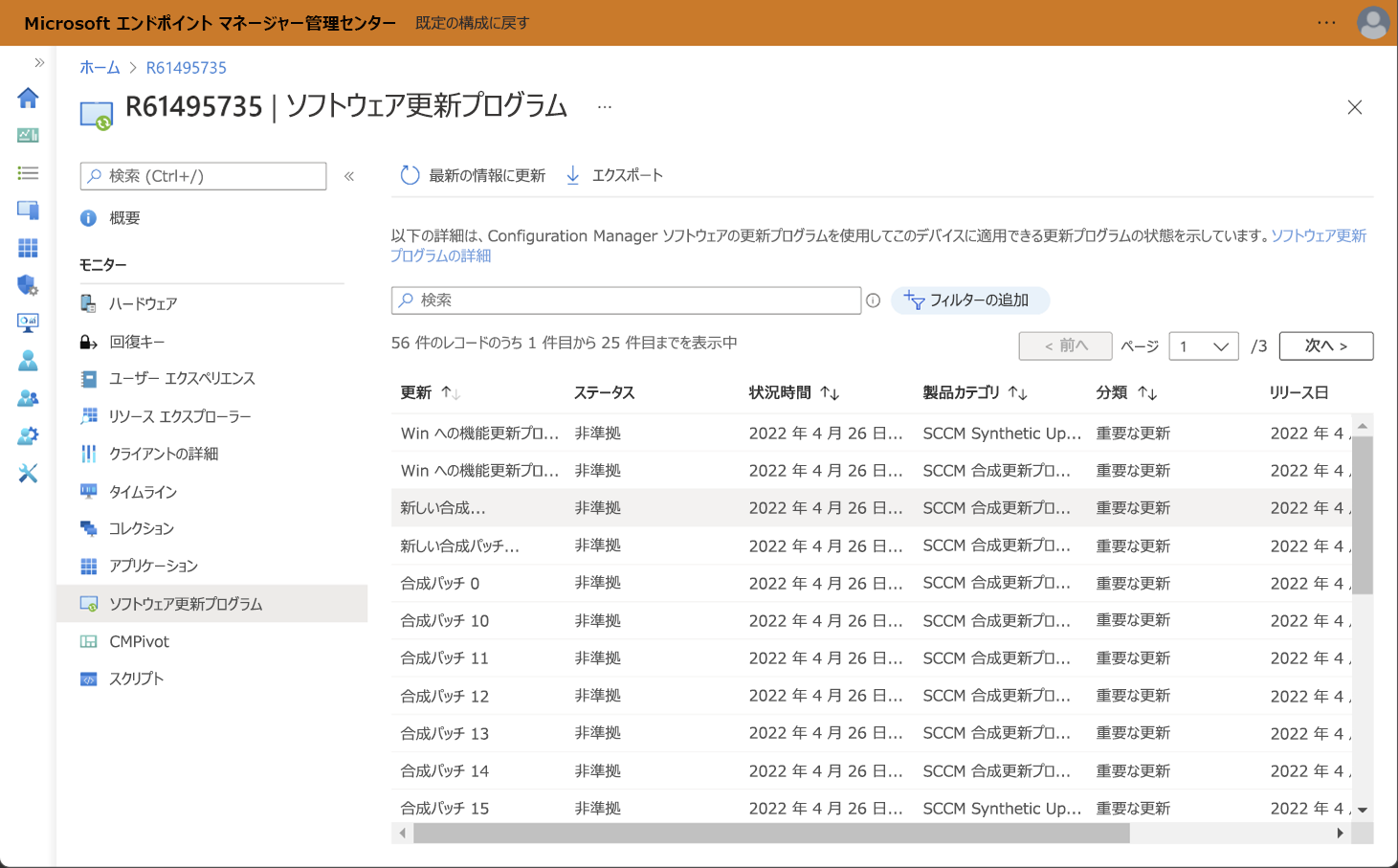Collapse the resource menu with double chevron
Viewport: 1398px width, 868px height.
coord(349,176)
